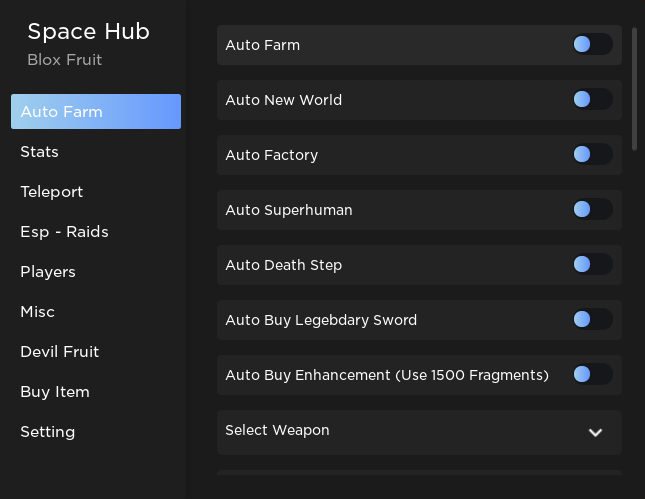Toggle the Auto Farm switch

click(x=593, y=44)
